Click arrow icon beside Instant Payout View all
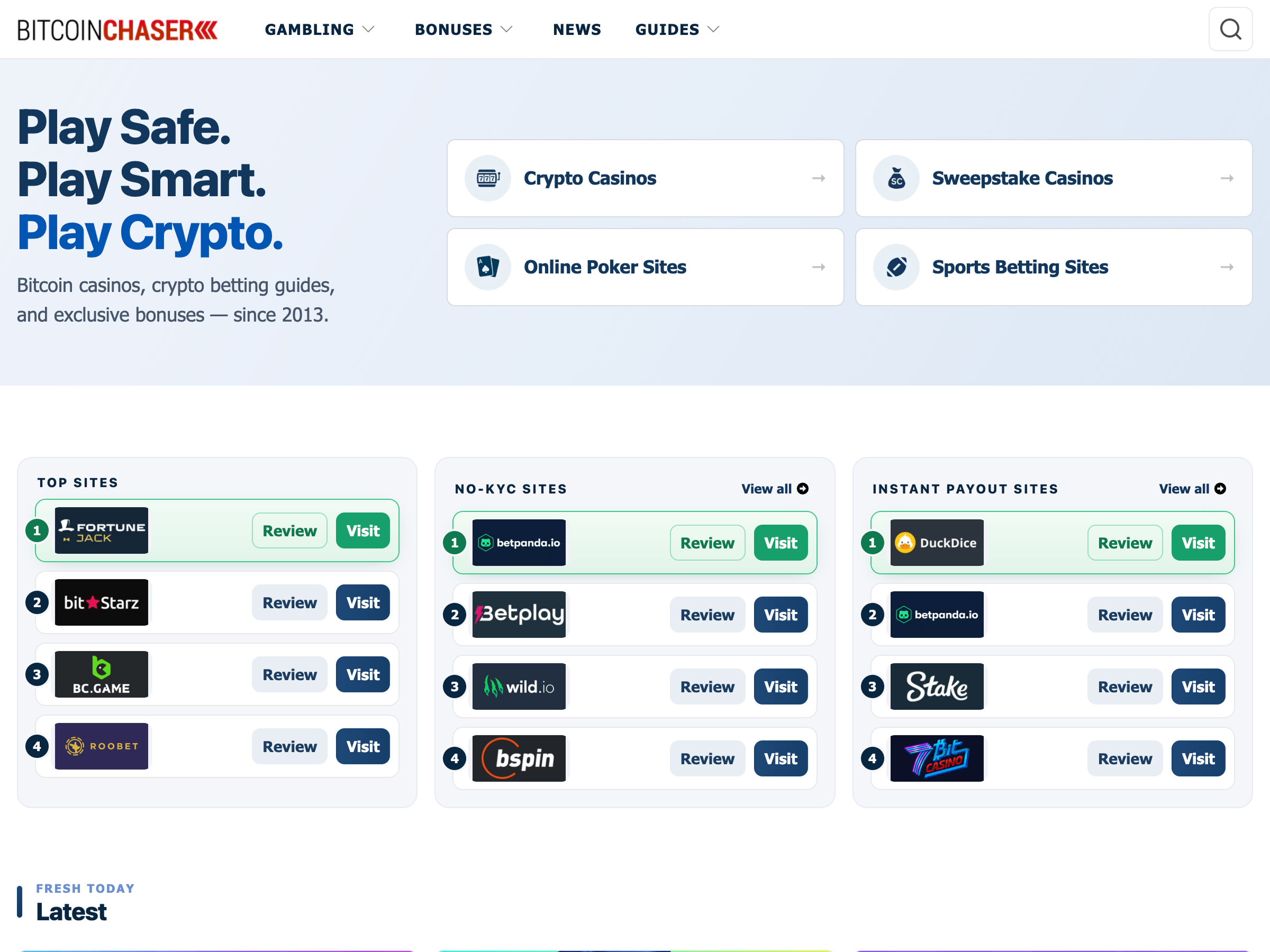 click(x=1220, y=488)
